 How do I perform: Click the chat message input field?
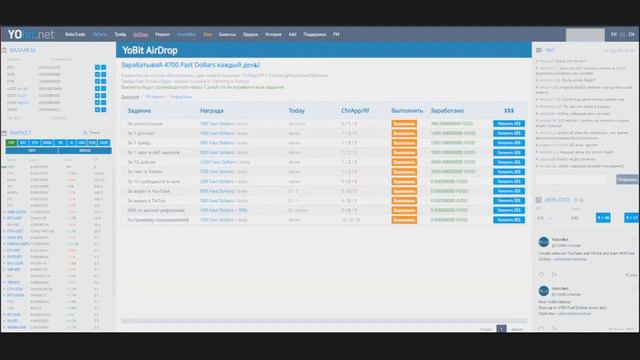(571, 179)
